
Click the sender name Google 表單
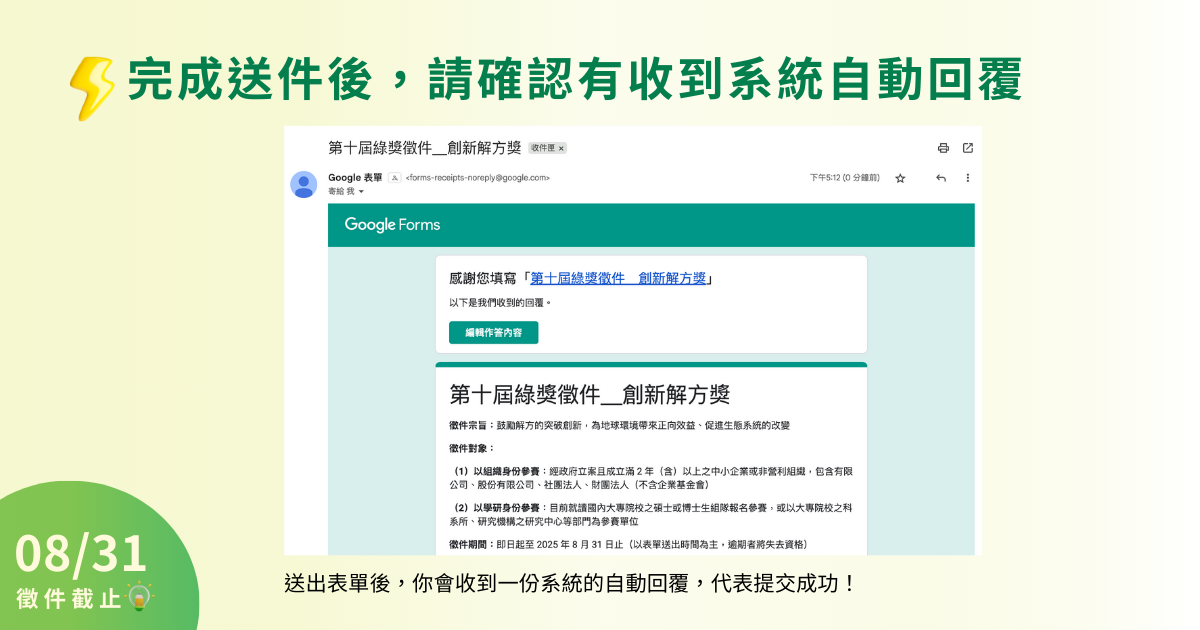[x=355, y=177]
